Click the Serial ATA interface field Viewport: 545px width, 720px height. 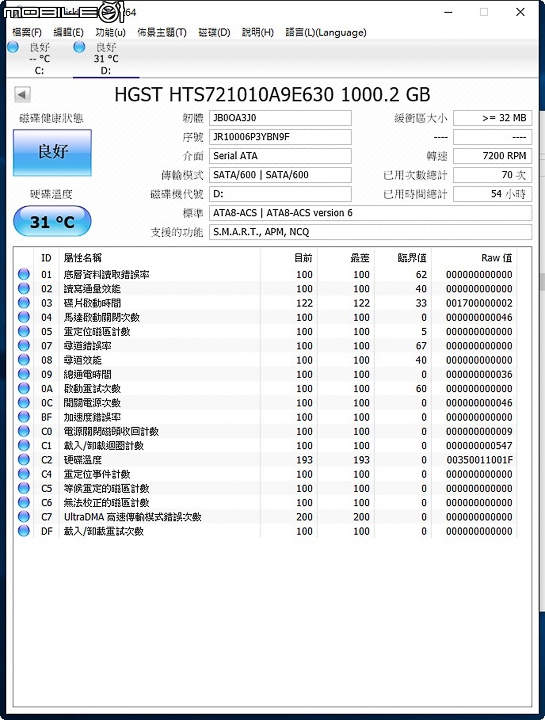tap(280, 156)
